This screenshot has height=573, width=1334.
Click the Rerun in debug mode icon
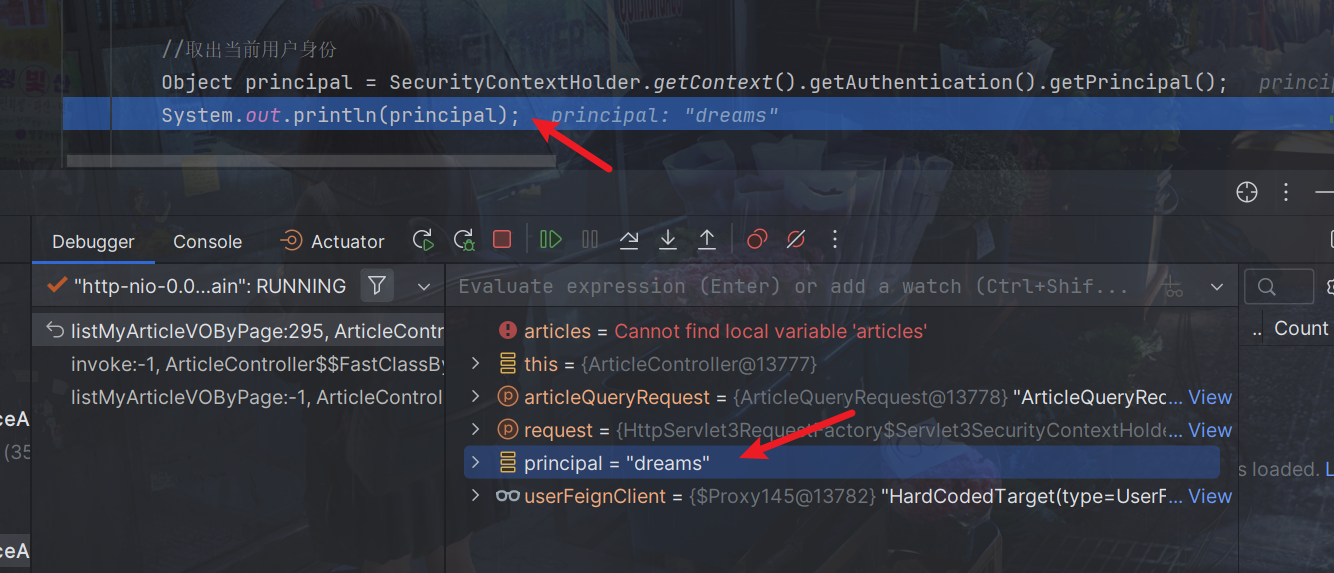464,240
